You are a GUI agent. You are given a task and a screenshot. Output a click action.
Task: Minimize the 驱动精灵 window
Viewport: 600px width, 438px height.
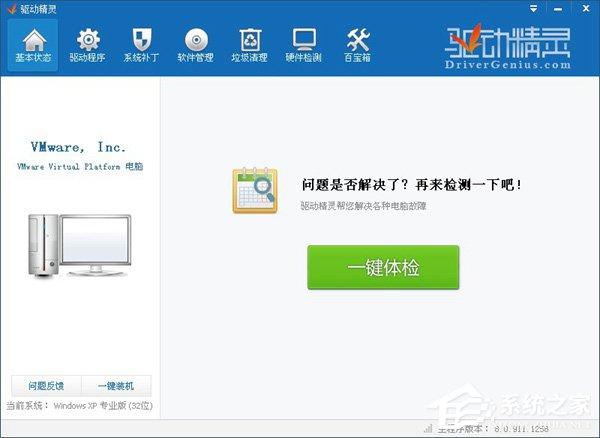[x=558, y=9]
